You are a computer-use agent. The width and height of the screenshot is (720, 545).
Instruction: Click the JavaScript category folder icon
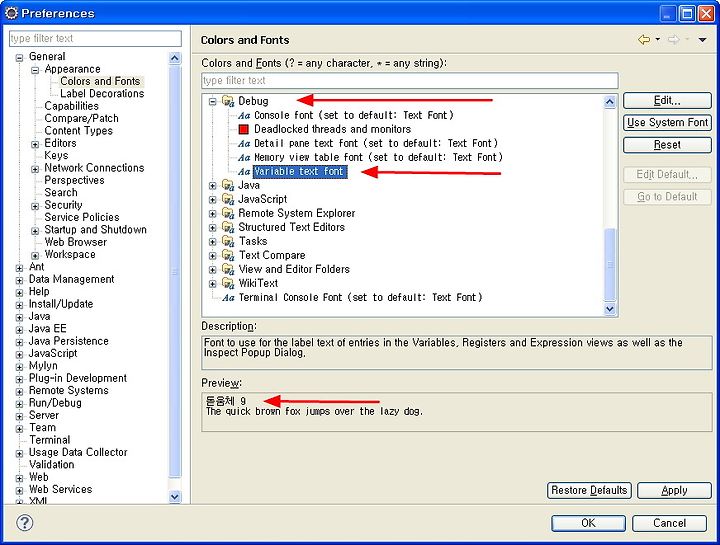tap(228, 199)
